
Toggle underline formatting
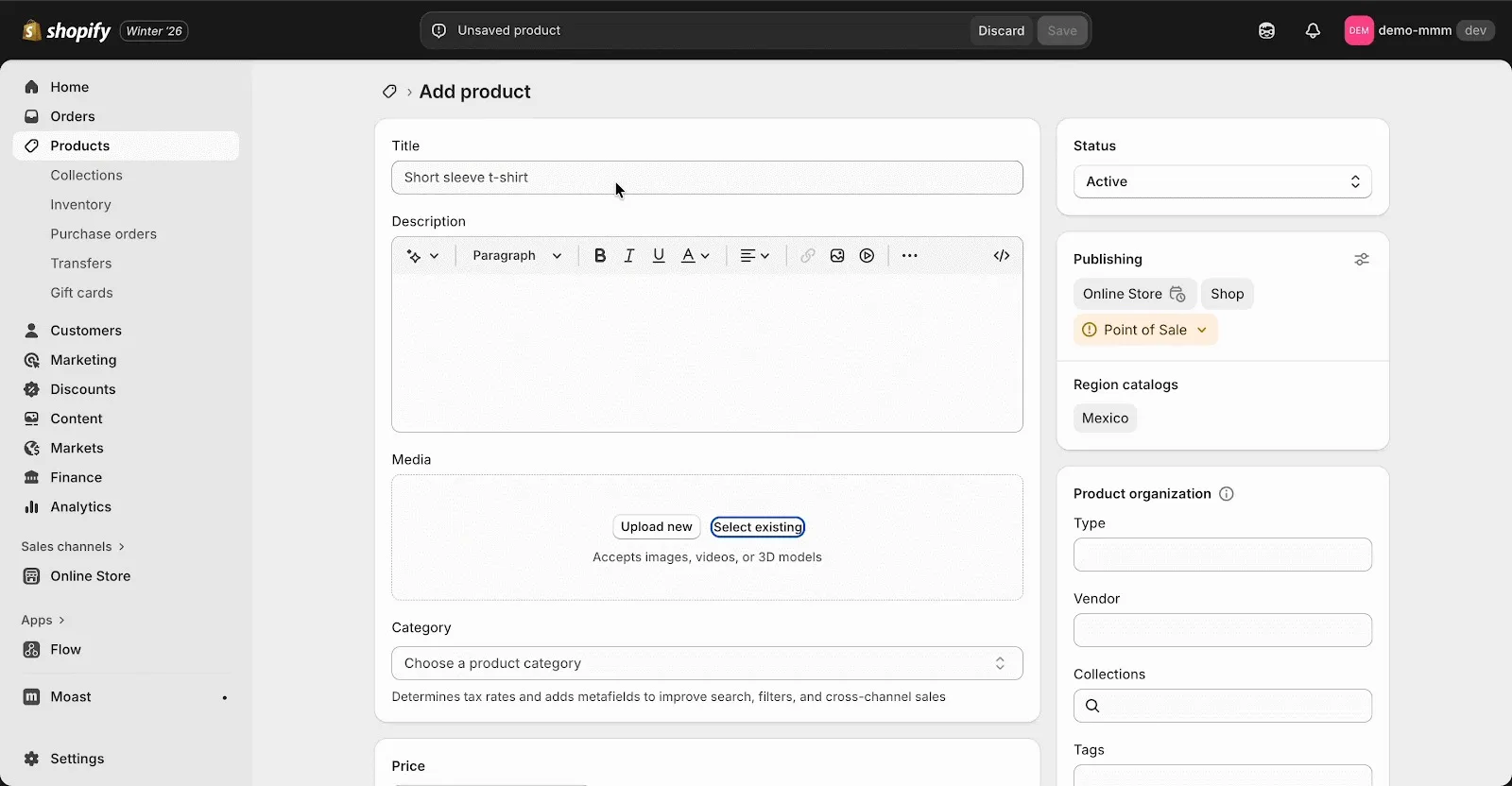click(x=659, y=256)
